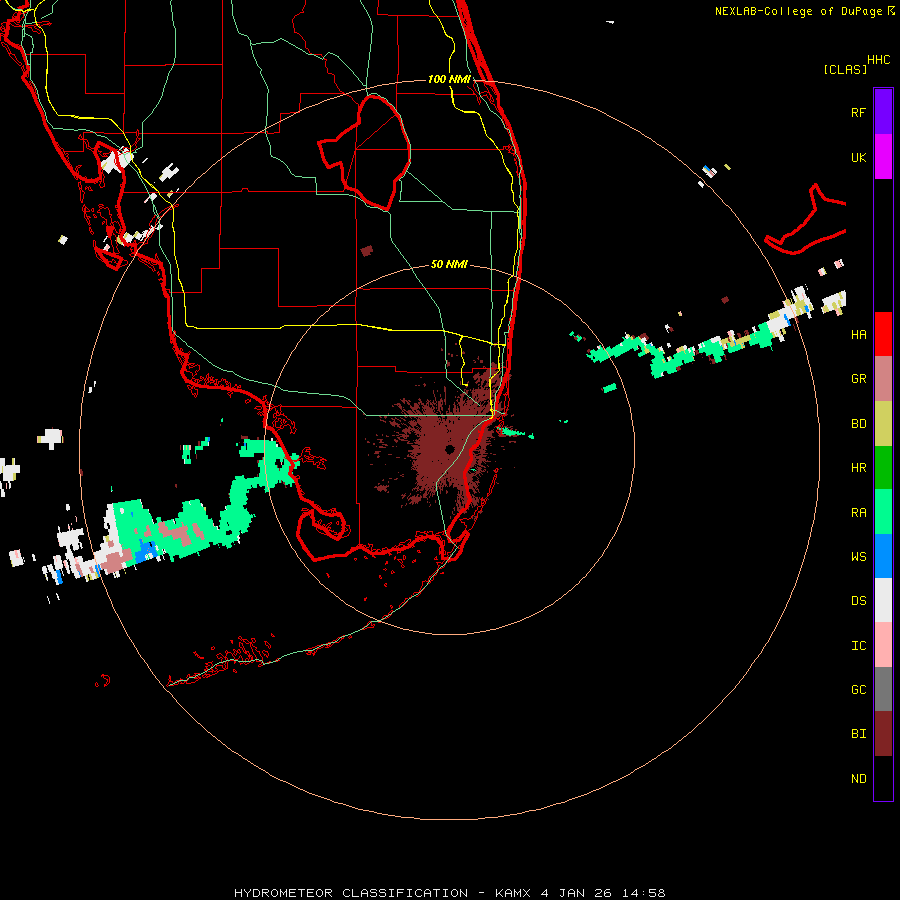Click the [CLAS] label
The height and width of the screenshot is (900, 900).
coord(845,69)
